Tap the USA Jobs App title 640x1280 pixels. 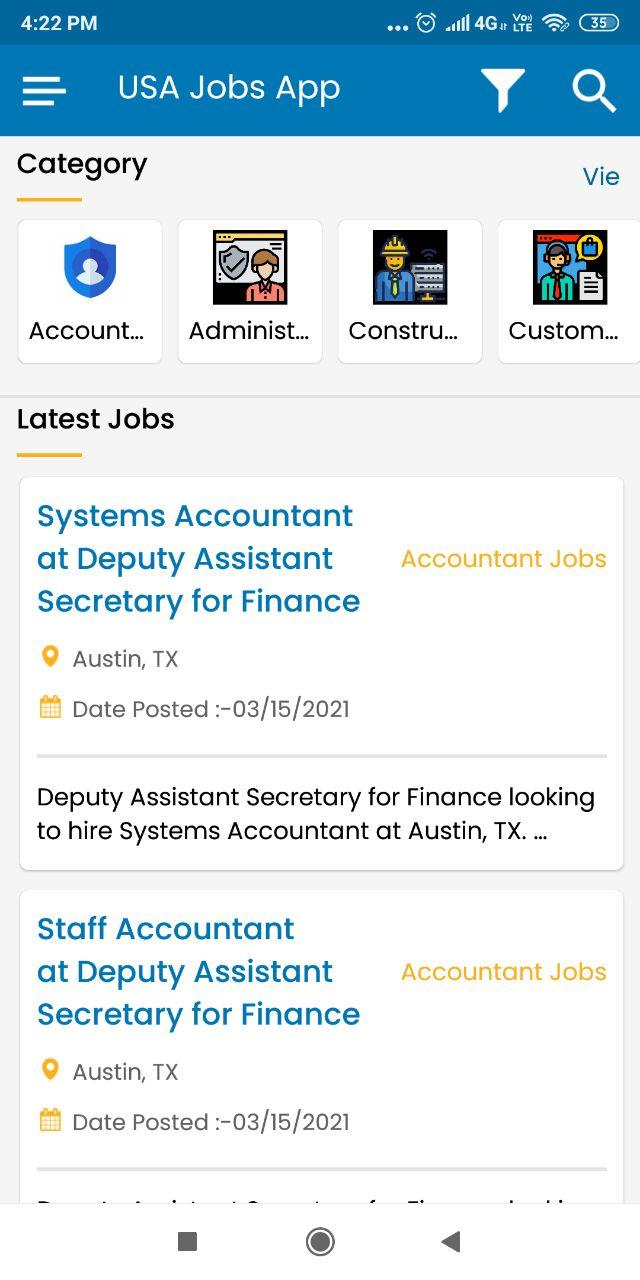[x=229, y=89]
